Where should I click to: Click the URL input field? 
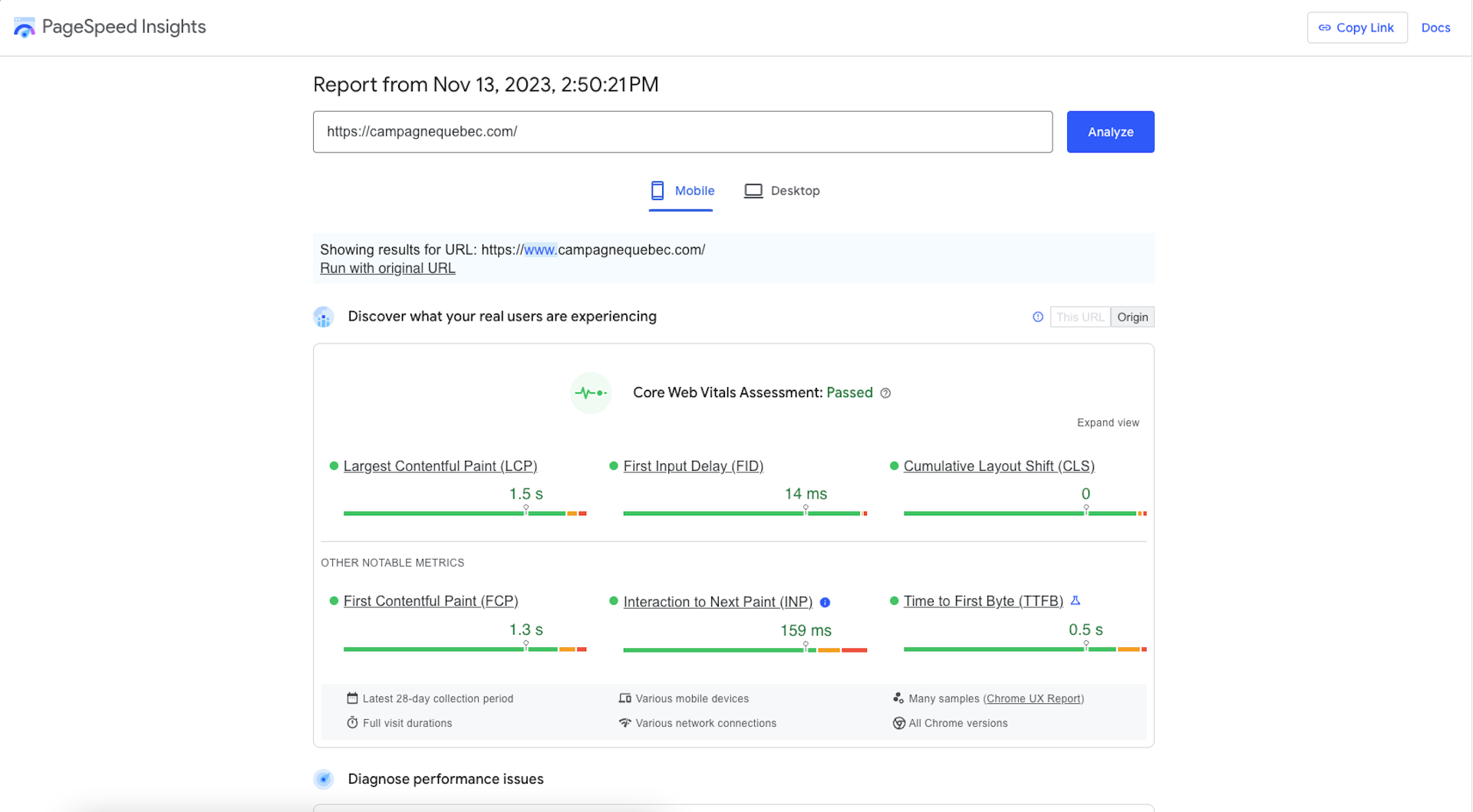682,132
